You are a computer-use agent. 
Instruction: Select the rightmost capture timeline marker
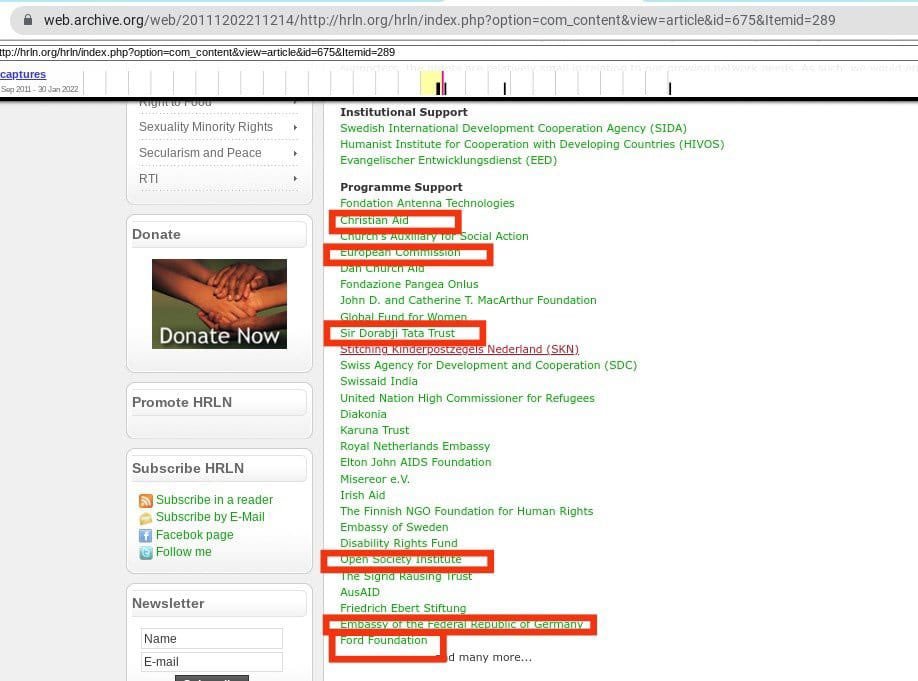click(x=670, y=88)
